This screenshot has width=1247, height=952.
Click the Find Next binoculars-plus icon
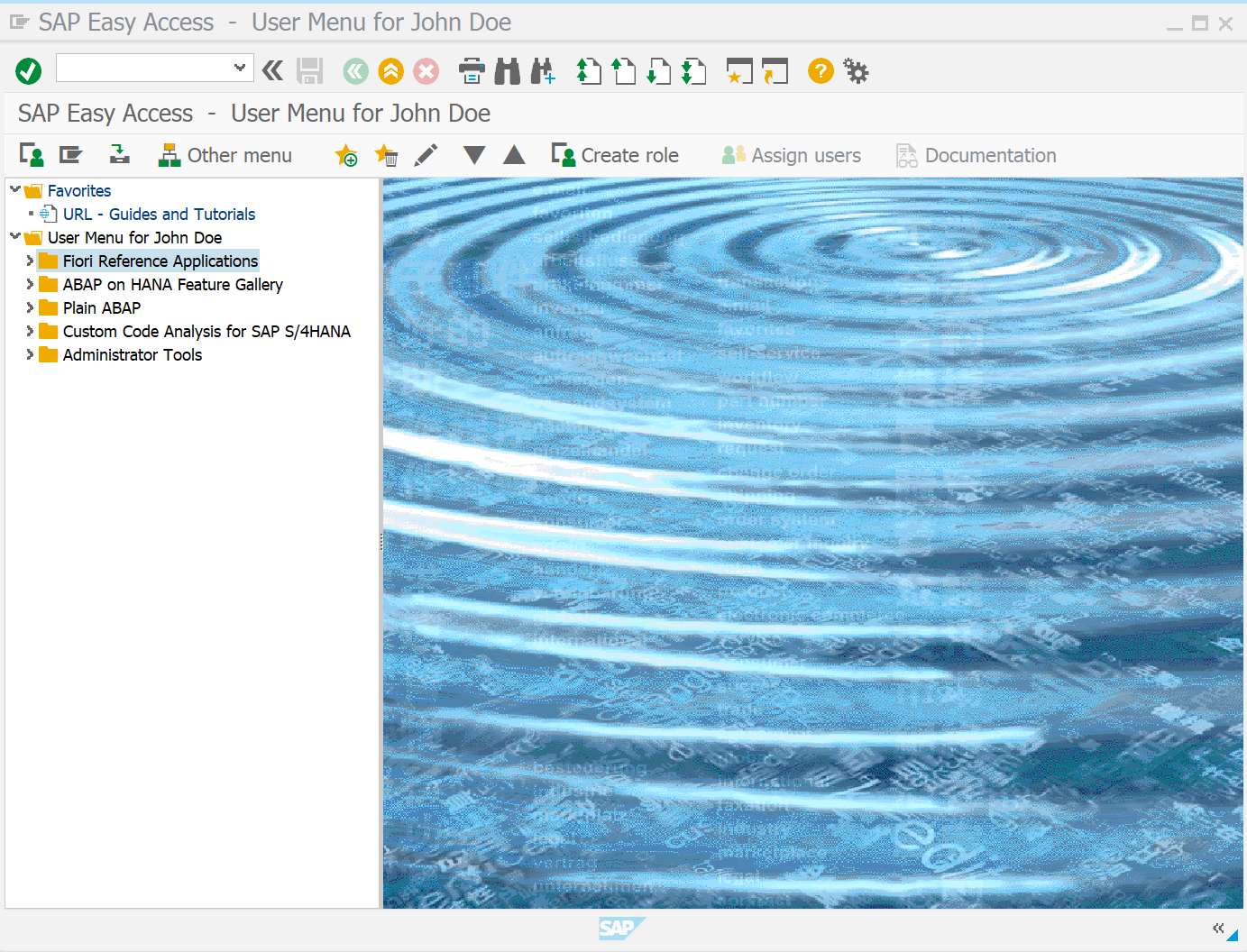coord(543,71)
